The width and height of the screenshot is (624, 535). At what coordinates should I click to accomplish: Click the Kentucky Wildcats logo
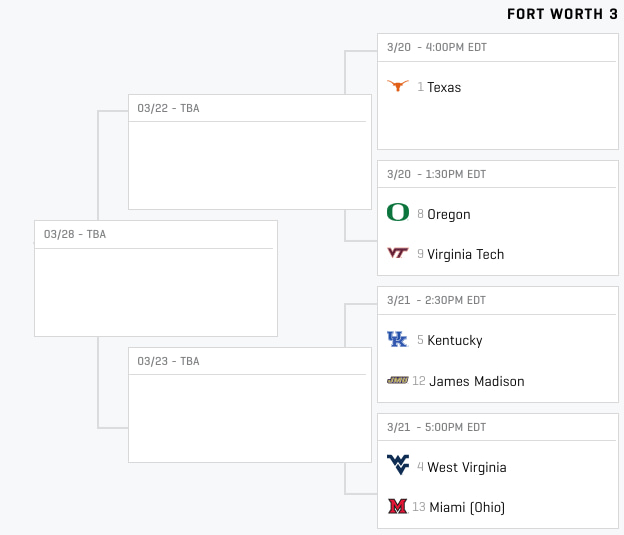click(x=398, y=340)
